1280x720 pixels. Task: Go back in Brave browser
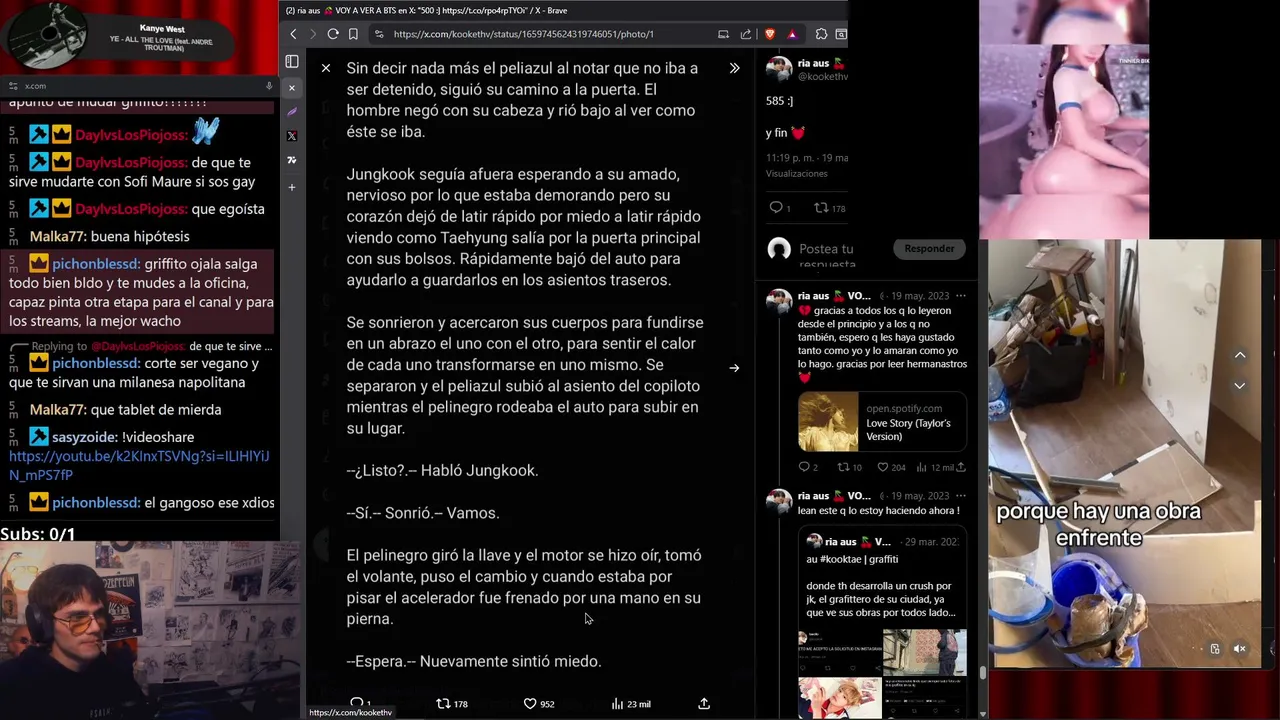(x=293, y=34)
